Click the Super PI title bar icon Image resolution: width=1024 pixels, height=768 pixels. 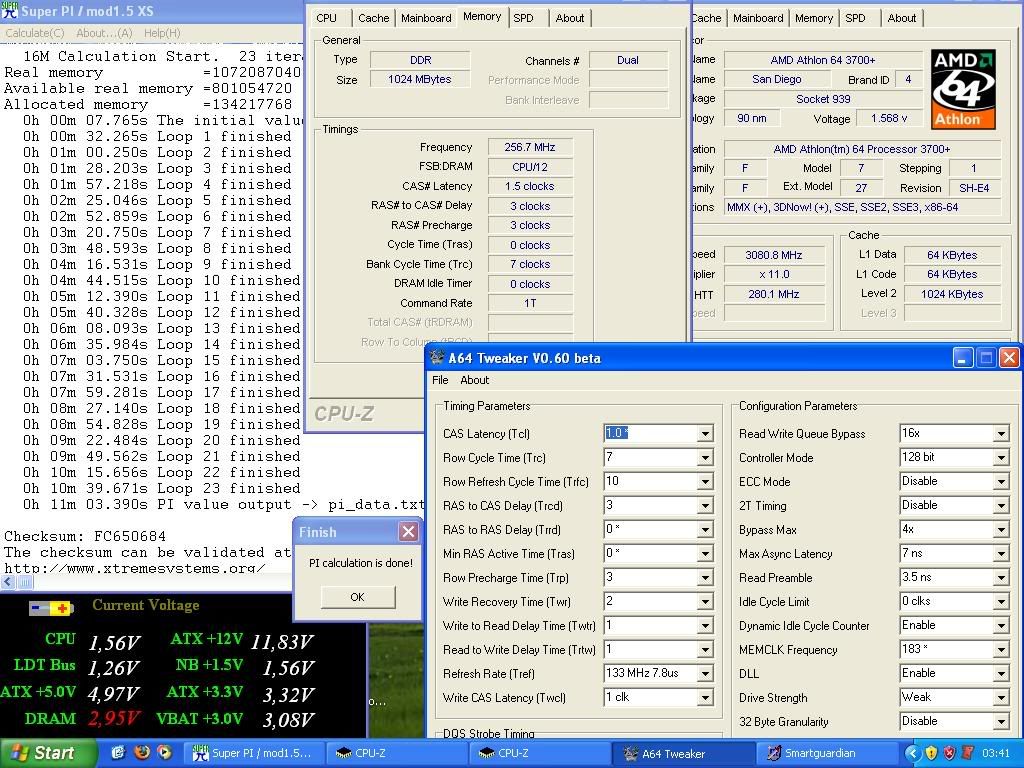[9, 10]
